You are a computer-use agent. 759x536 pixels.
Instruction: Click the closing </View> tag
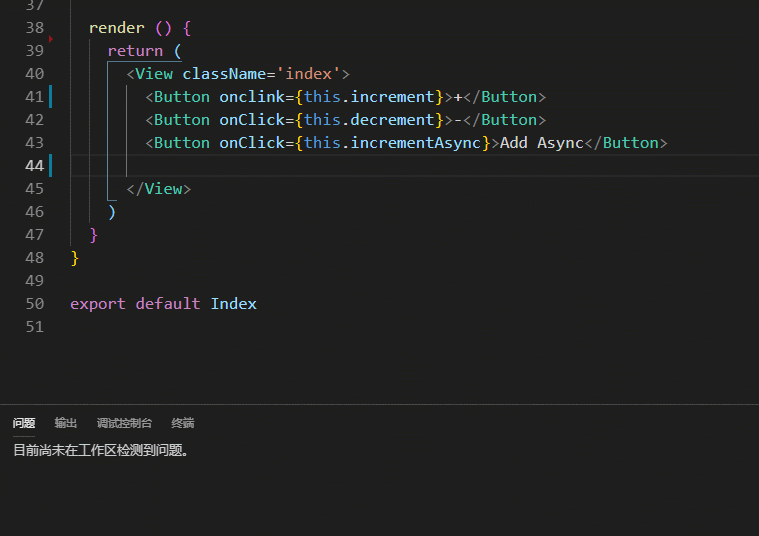[x=159, y=189]
